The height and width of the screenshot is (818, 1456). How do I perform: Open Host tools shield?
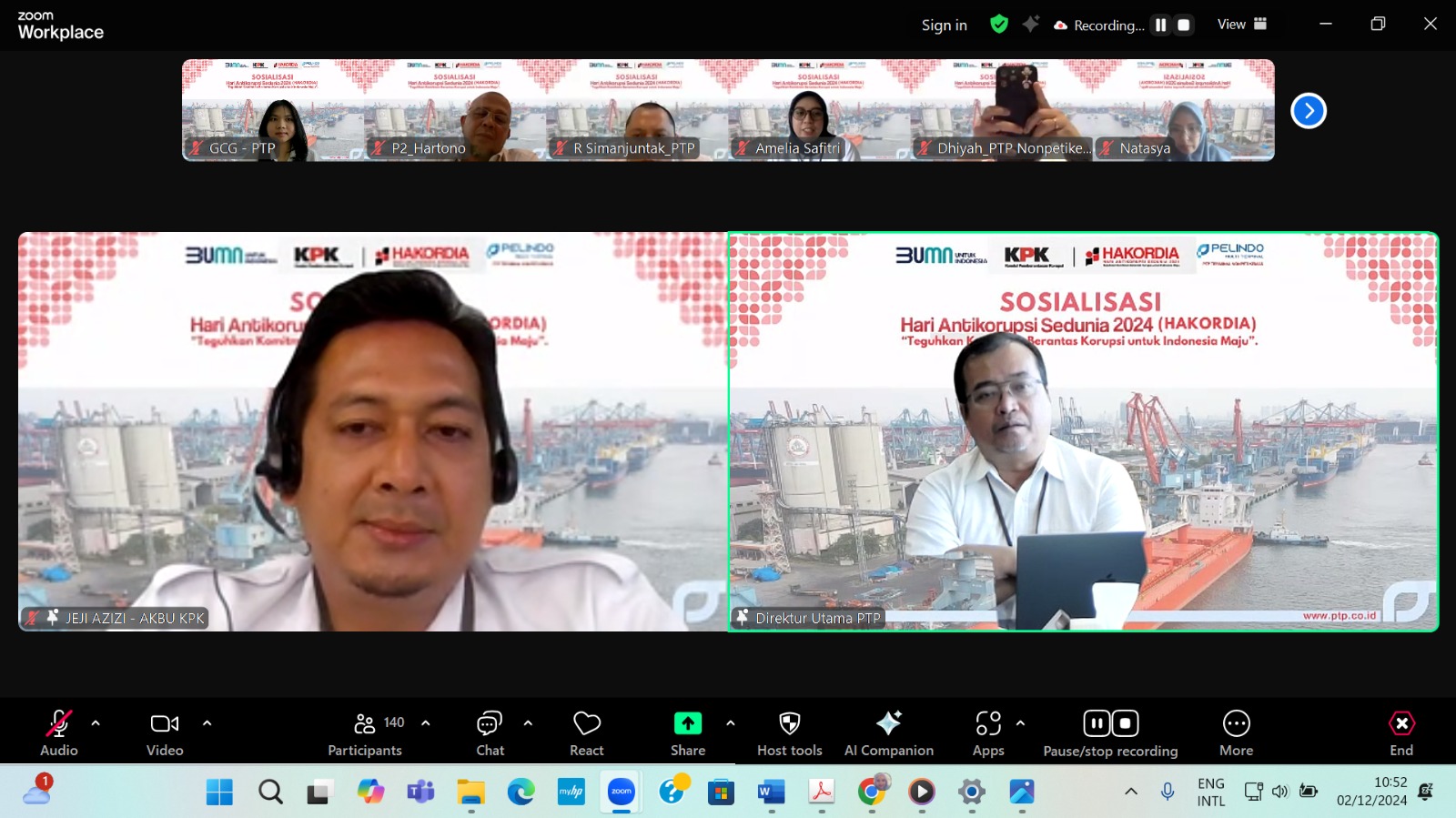[x=789, y=732]
